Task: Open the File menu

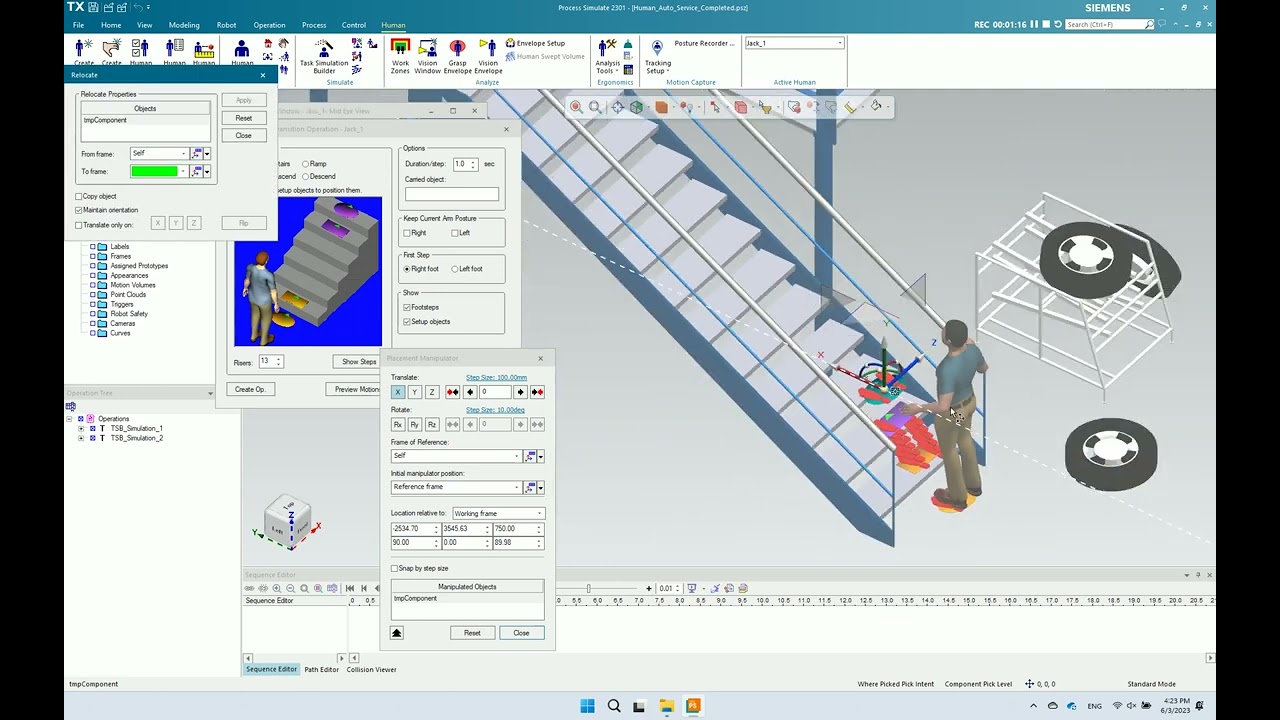Action: [x=78, y=25]
